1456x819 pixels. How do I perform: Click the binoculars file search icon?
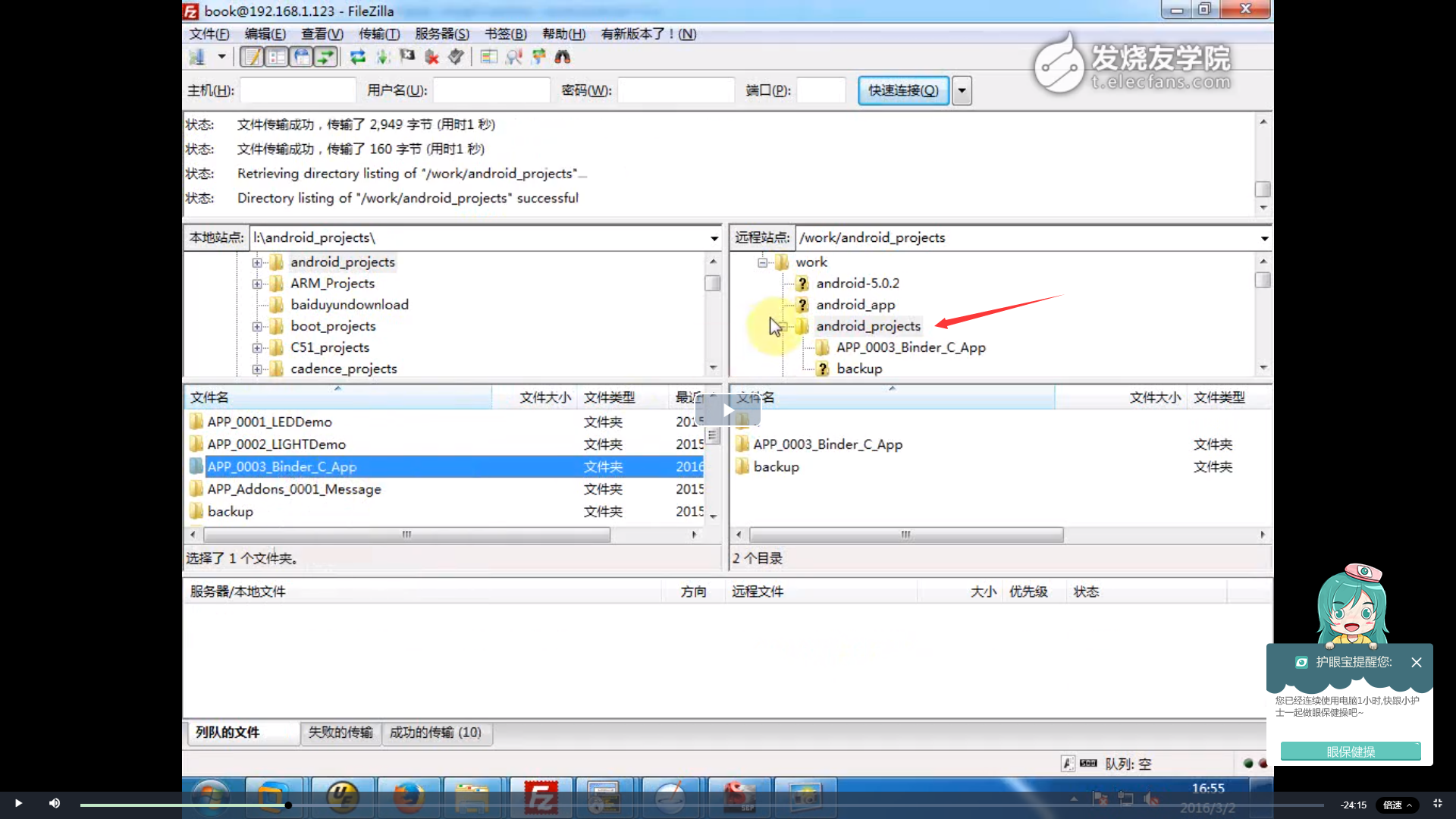point(562,57)
